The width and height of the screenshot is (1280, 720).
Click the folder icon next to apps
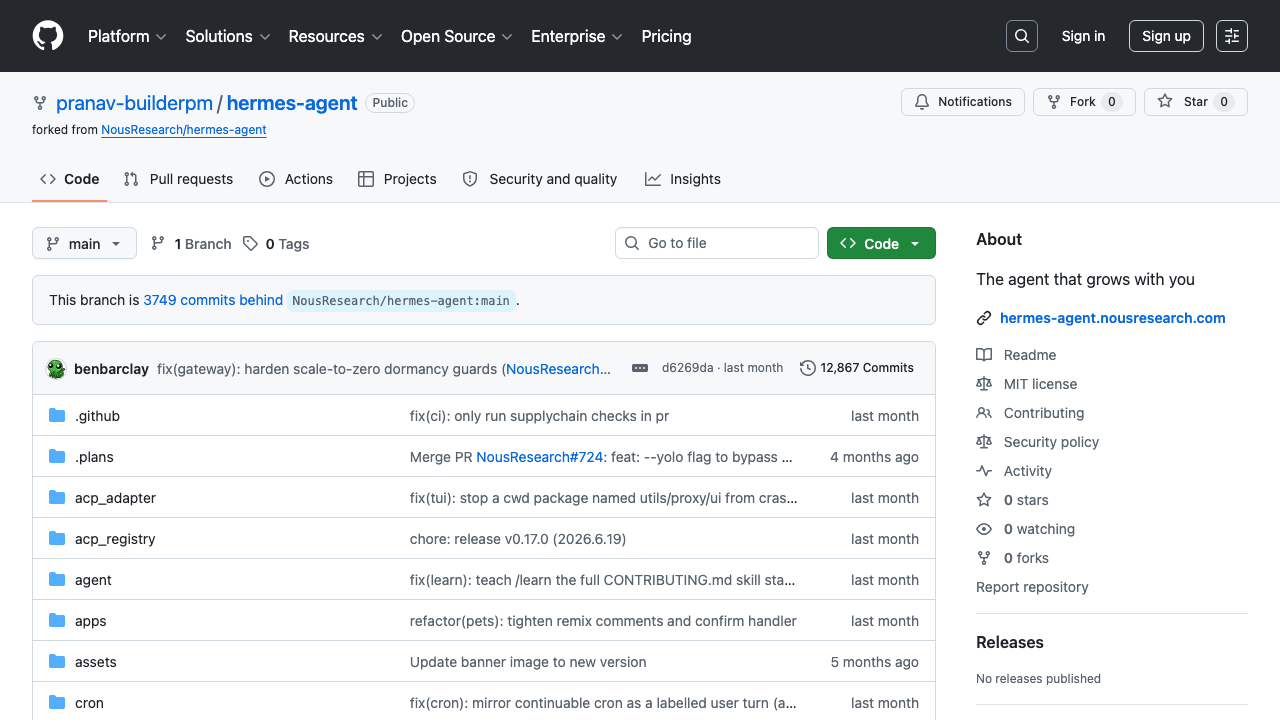tap(57, 621)
